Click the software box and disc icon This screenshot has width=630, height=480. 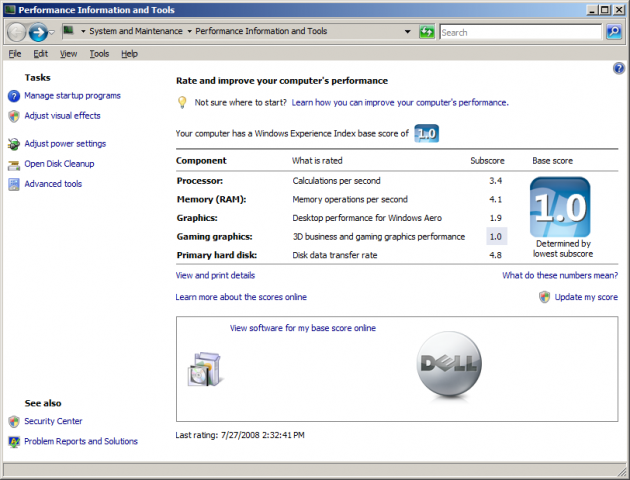pos(205,369)
